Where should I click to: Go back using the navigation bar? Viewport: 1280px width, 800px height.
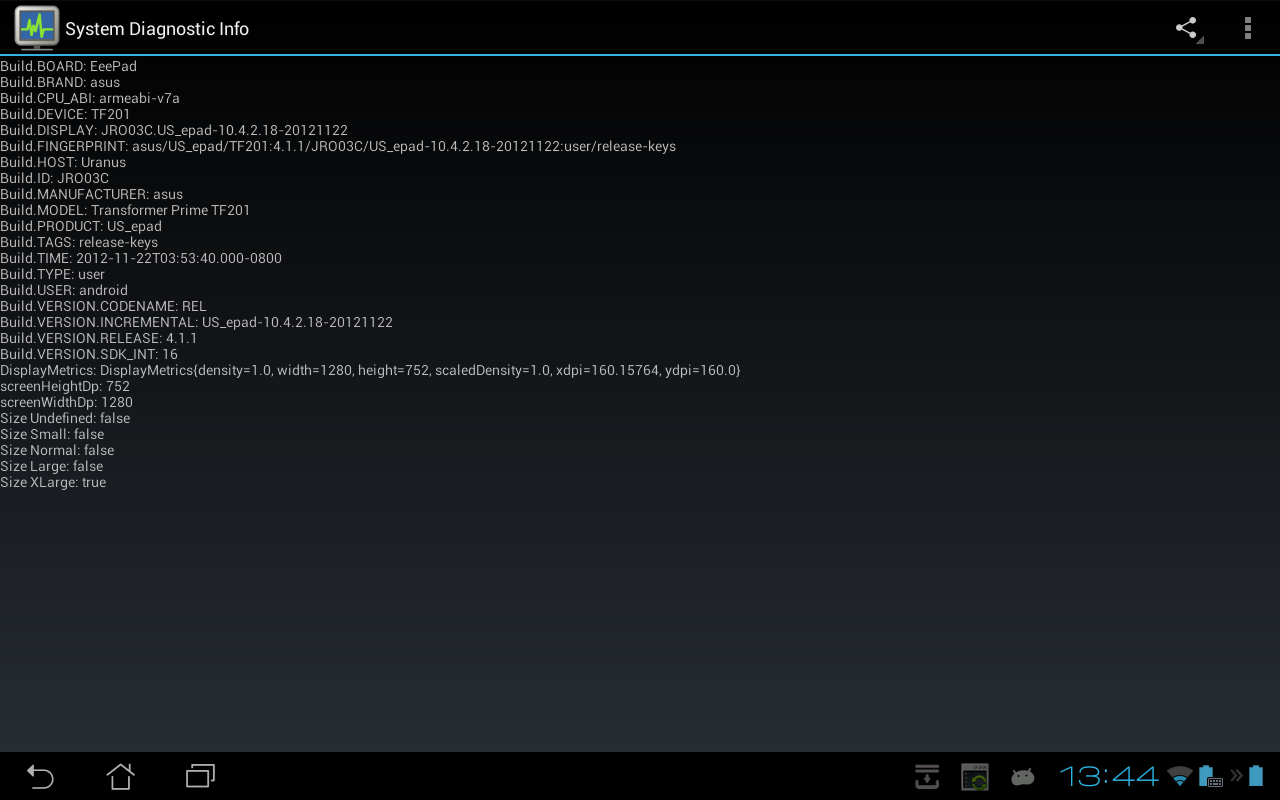40,776
